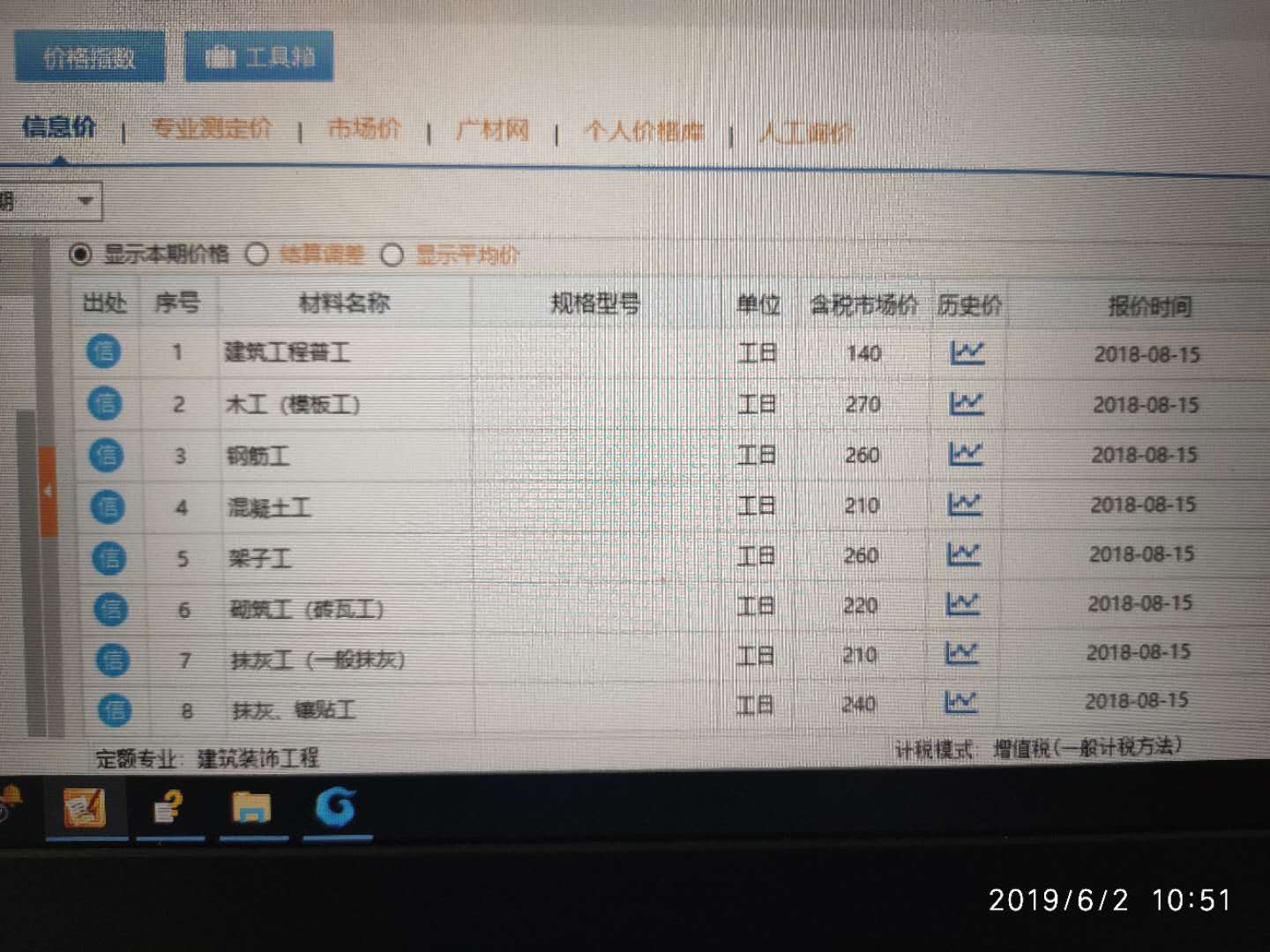The image size is (1270, 952).
Task: Open the period dropdown arrow
Action: pos(85,201)
